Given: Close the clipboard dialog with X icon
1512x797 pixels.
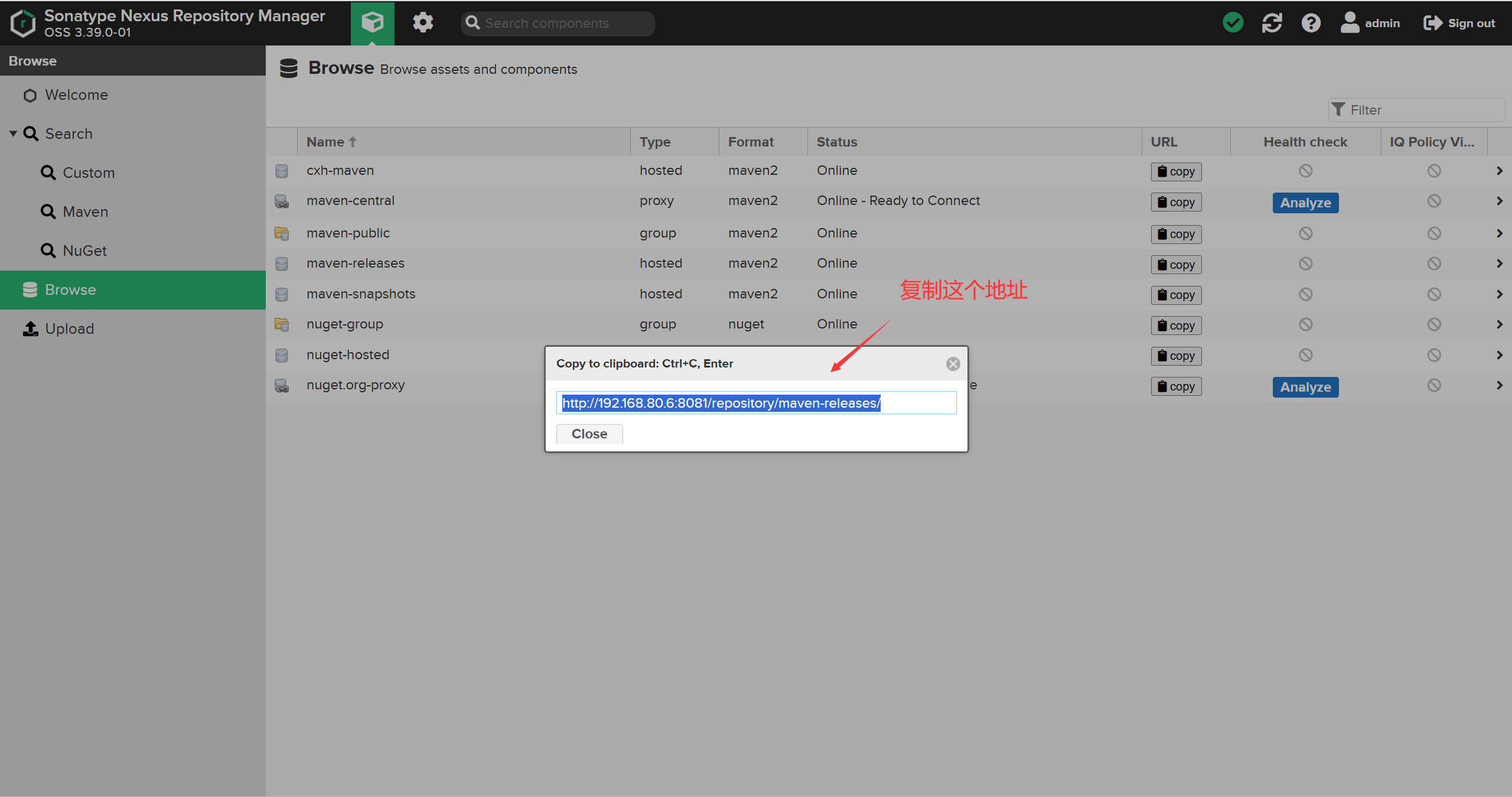Looking at the screenshot, I should point(953,364).
